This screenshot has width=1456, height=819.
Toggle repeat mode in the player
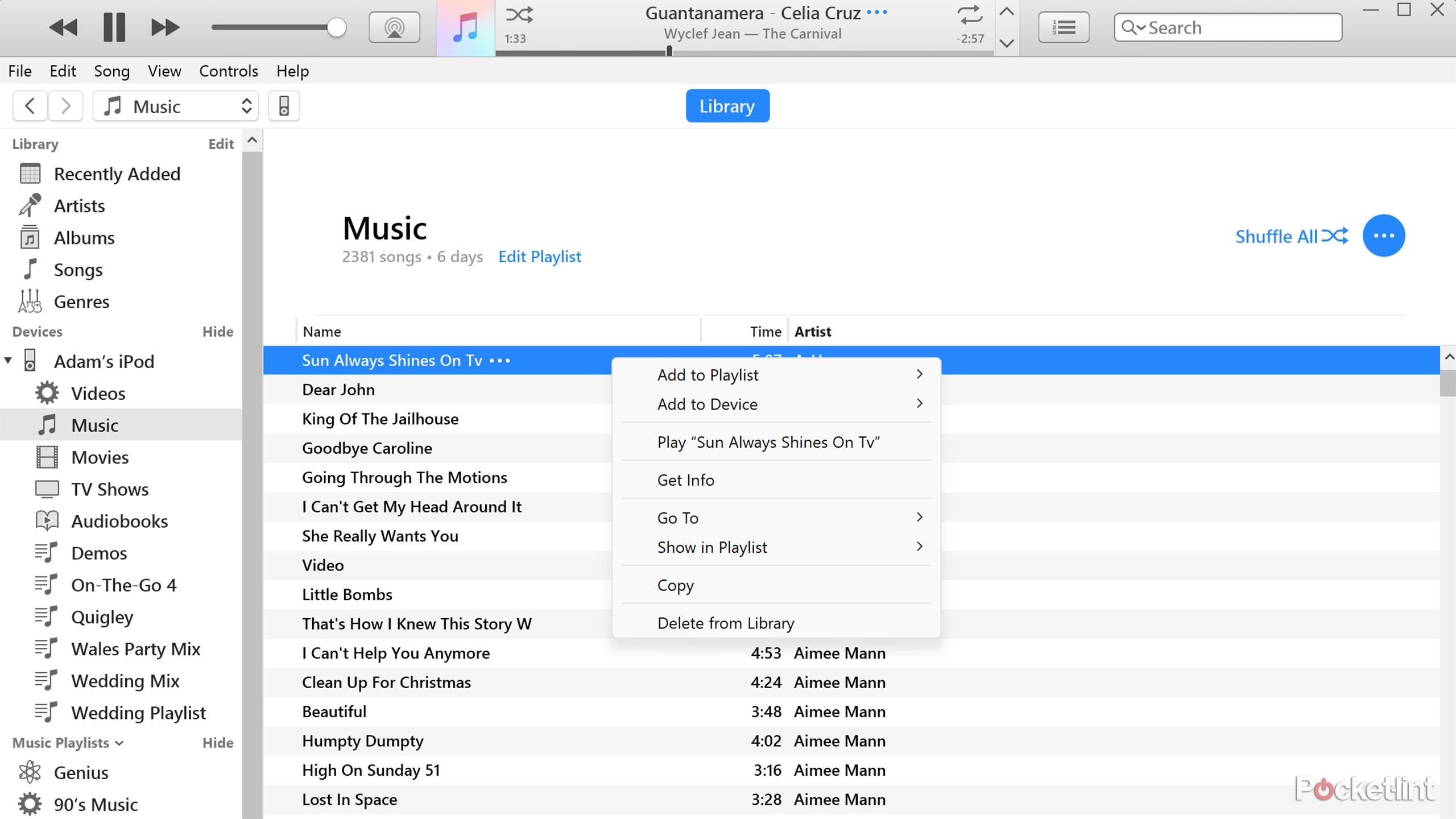click(x=970, y=14)
